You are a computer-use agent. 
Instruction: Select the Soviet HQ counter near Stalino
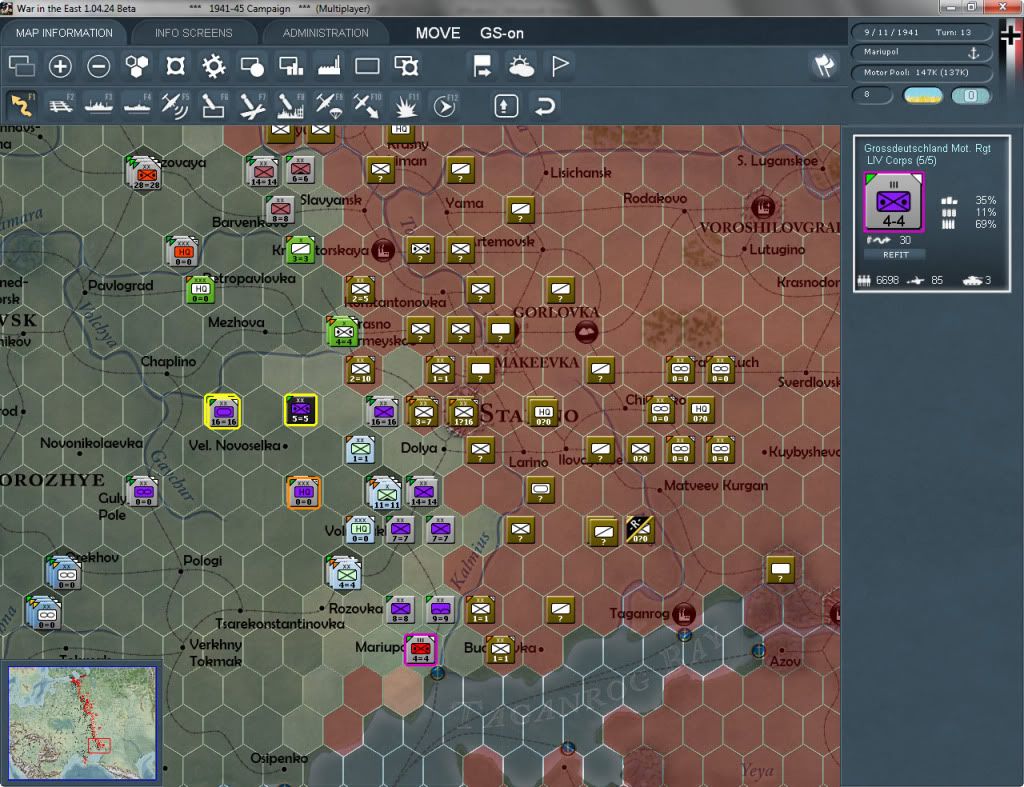tap(543, 412)
